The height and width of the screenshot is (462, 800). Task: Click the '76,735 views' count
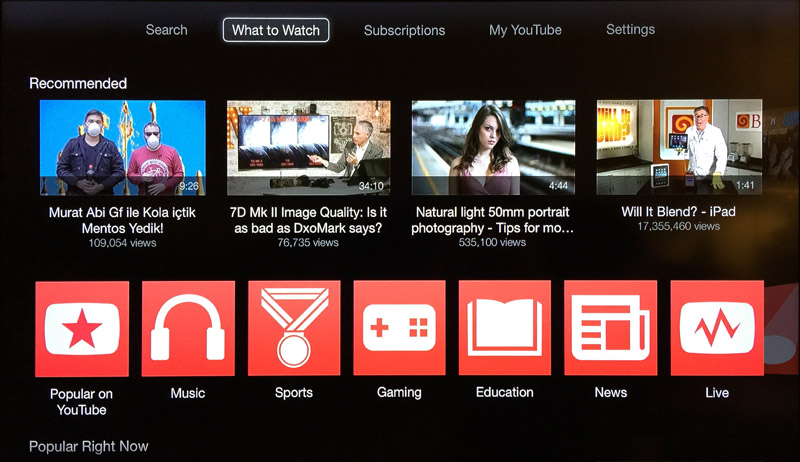[308, 243]
